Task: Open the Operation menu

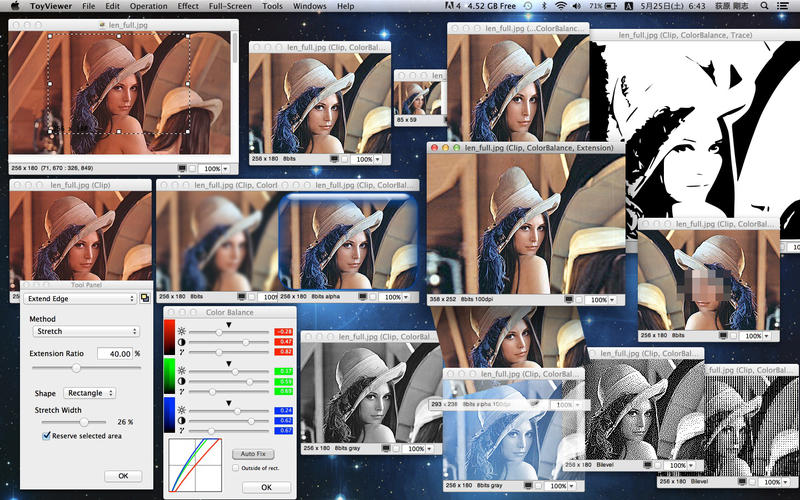Action: coord(148,6)
